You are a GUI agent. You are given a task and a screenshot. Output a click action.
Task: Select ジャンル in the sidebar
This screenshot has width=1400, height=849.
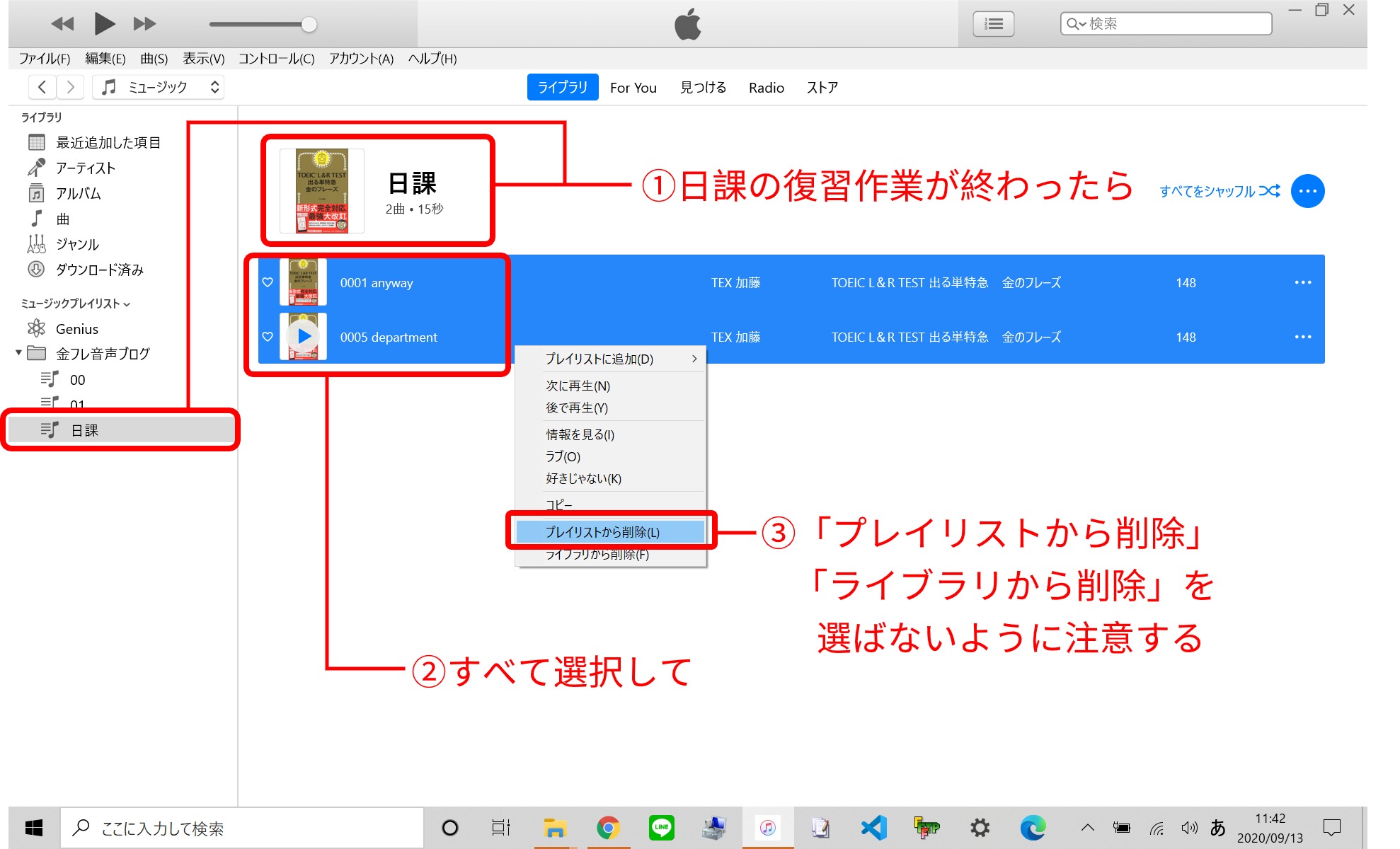click(x=77, y=244)
